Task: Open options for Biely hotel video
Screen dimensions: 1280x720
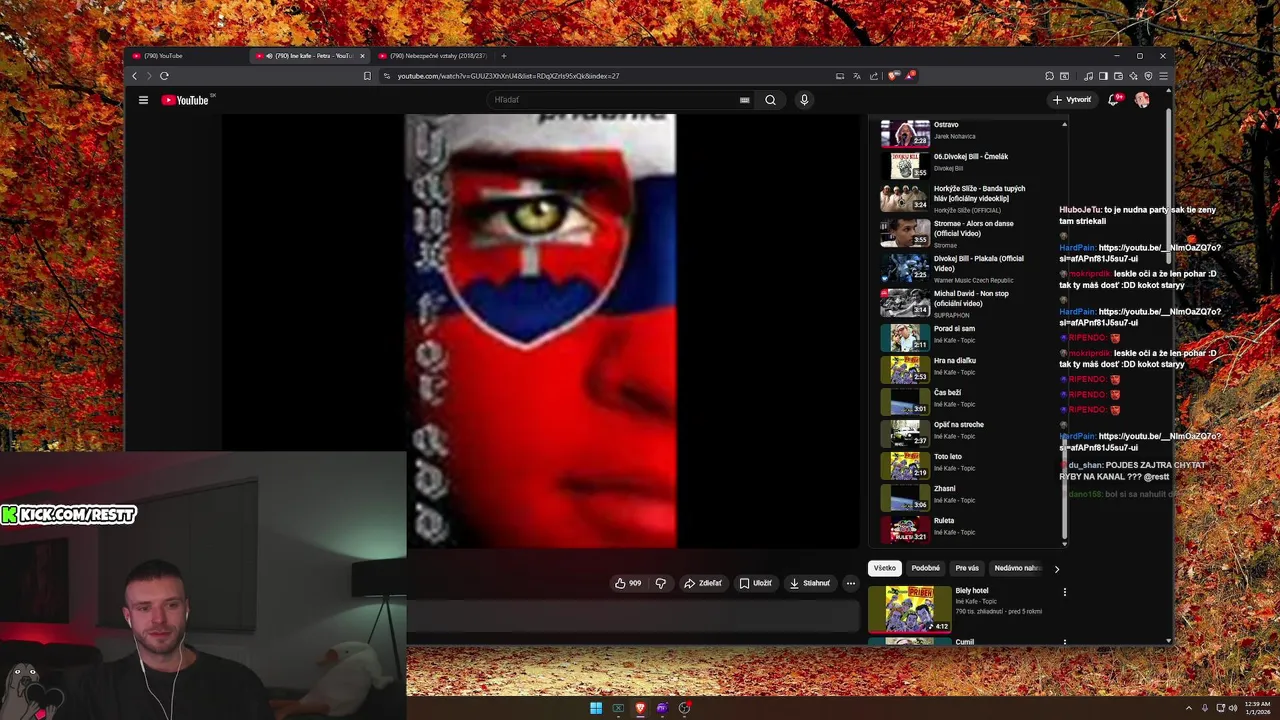Action: click(1064, 592)
